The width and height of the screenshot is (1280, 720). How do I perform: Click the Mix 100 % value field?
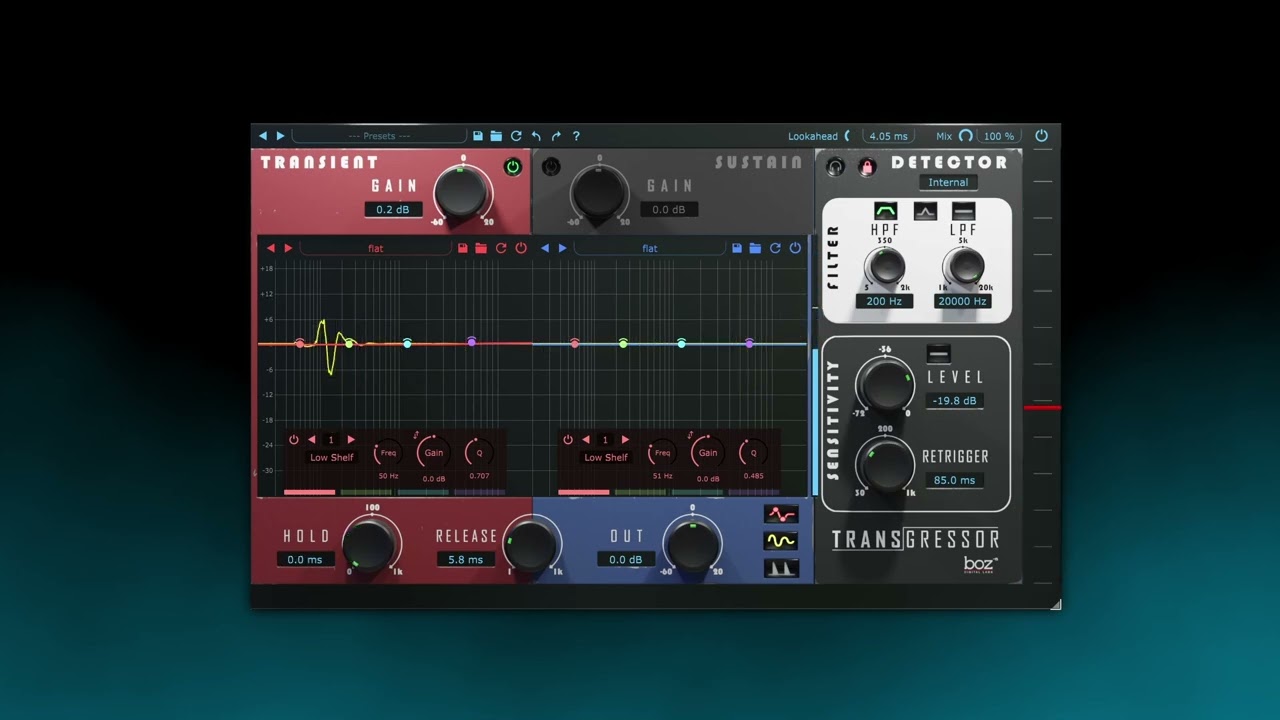click(x=998, y=136)
